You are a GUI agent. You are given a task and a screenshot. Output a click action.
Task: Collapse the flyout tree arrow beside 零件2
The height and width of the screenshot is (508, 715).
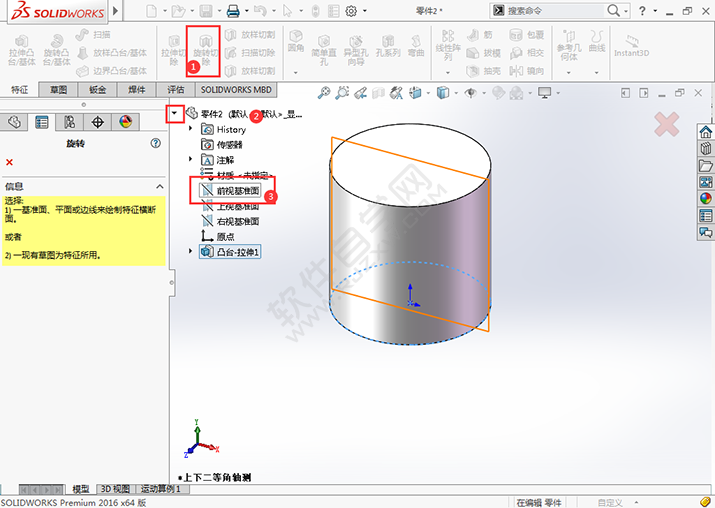(174, 114)
